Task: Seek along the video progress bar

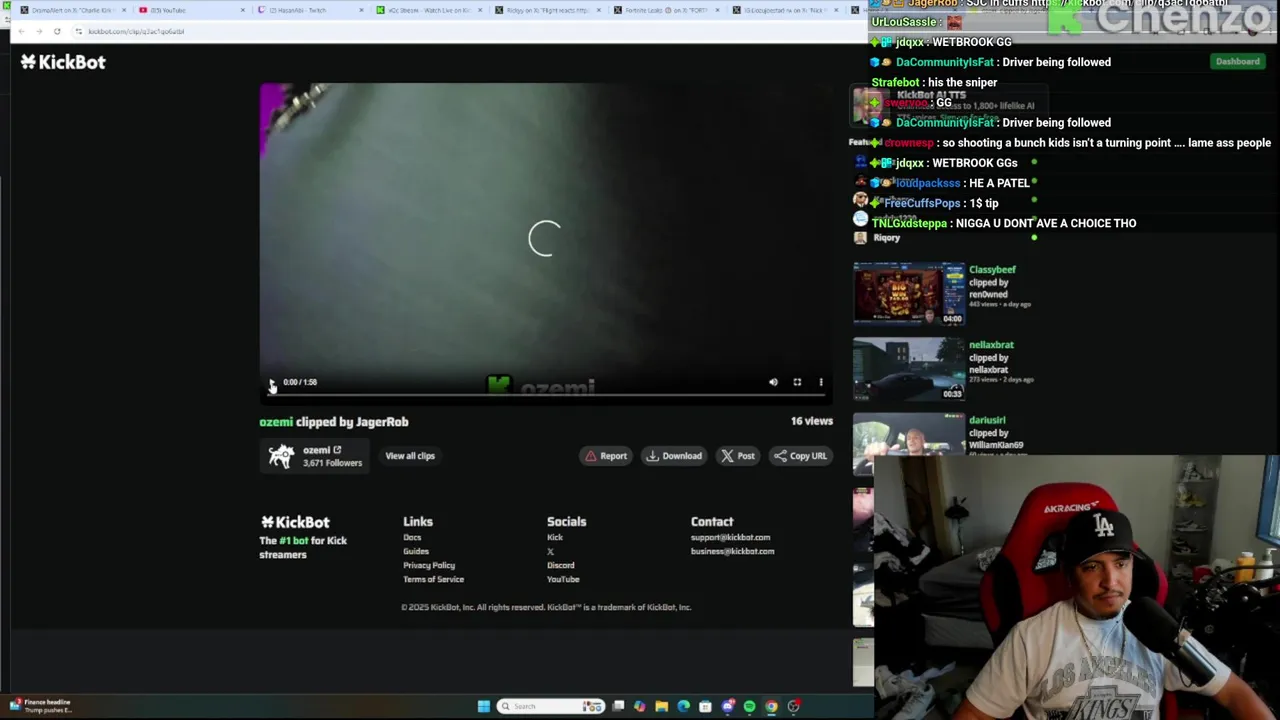Action: [545, 394]
